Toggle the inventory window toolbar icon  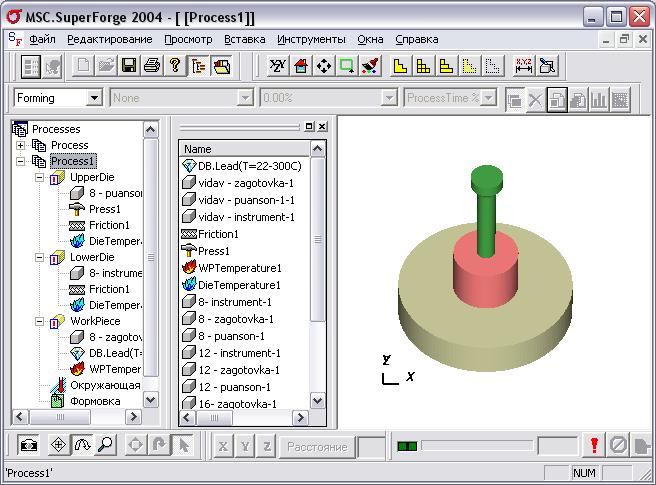[221, 66]
